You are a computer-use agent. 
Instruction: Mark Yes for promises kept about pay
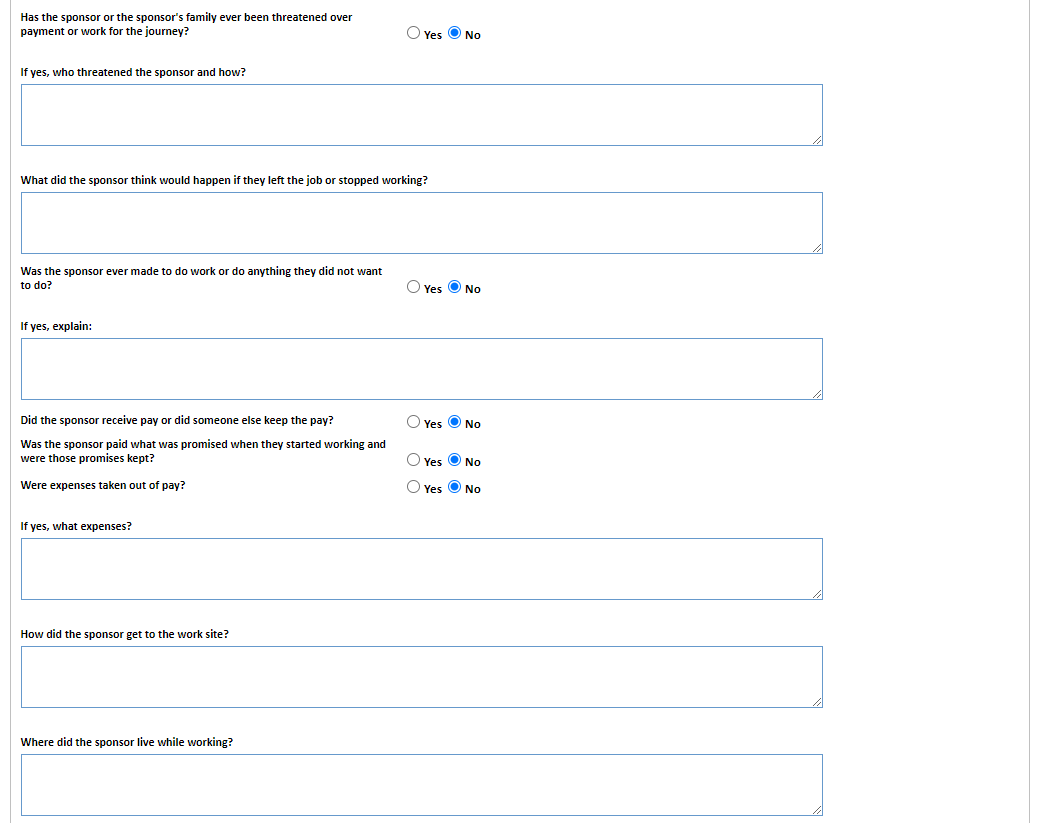[414, 460]
